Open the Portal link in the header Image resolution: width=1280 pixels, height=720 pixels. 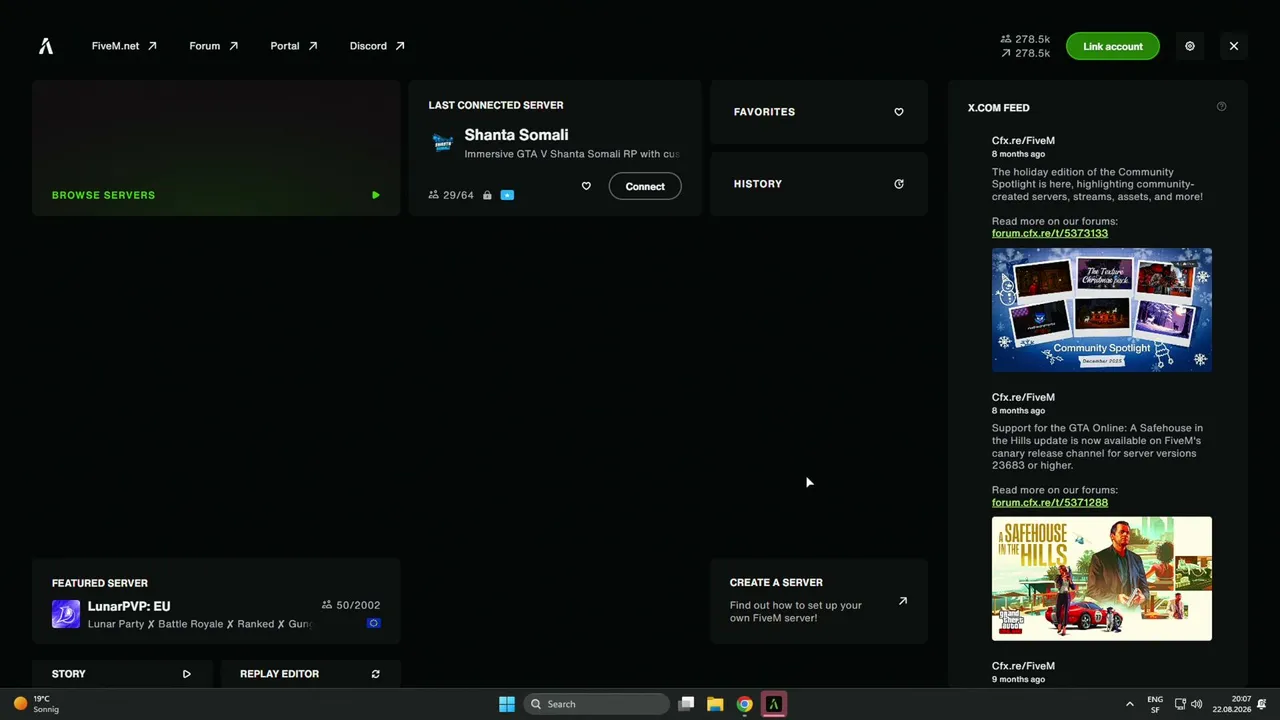293,46
